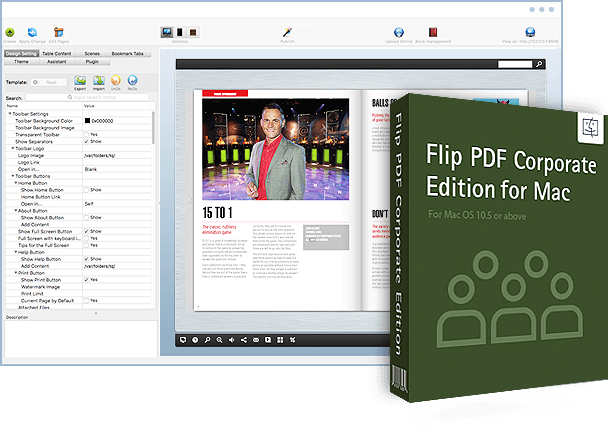
Task: Click the Blank value for Open in
Action: (x=91, y=169)
